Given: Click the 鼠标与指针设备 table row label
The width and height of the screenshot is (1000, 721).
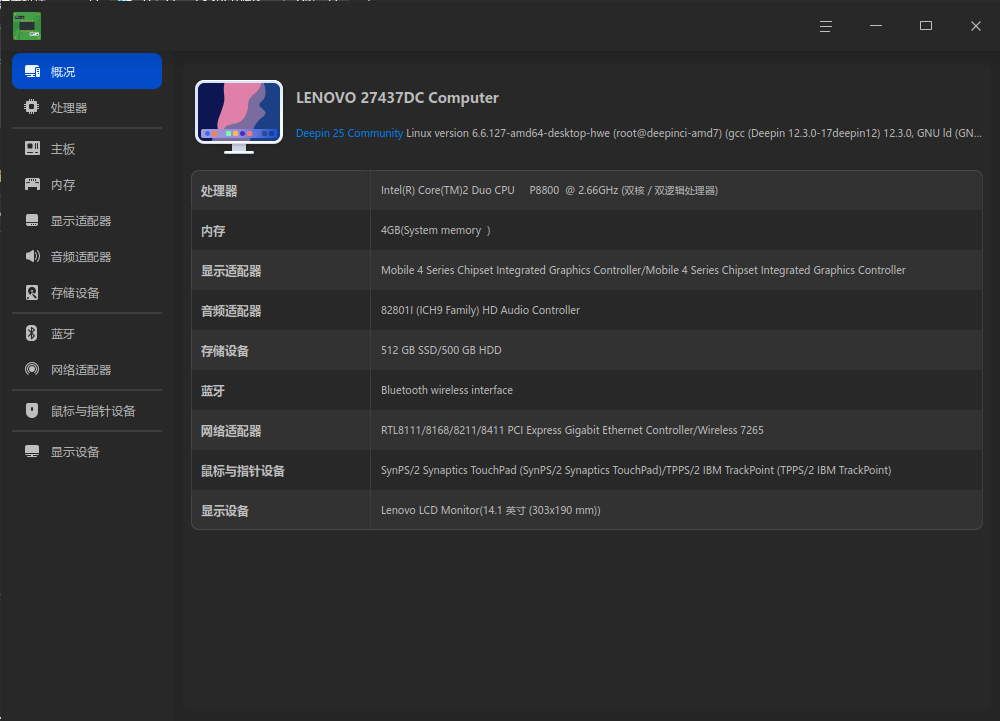Looking at the screenshot, I should (x=243, y=471).
